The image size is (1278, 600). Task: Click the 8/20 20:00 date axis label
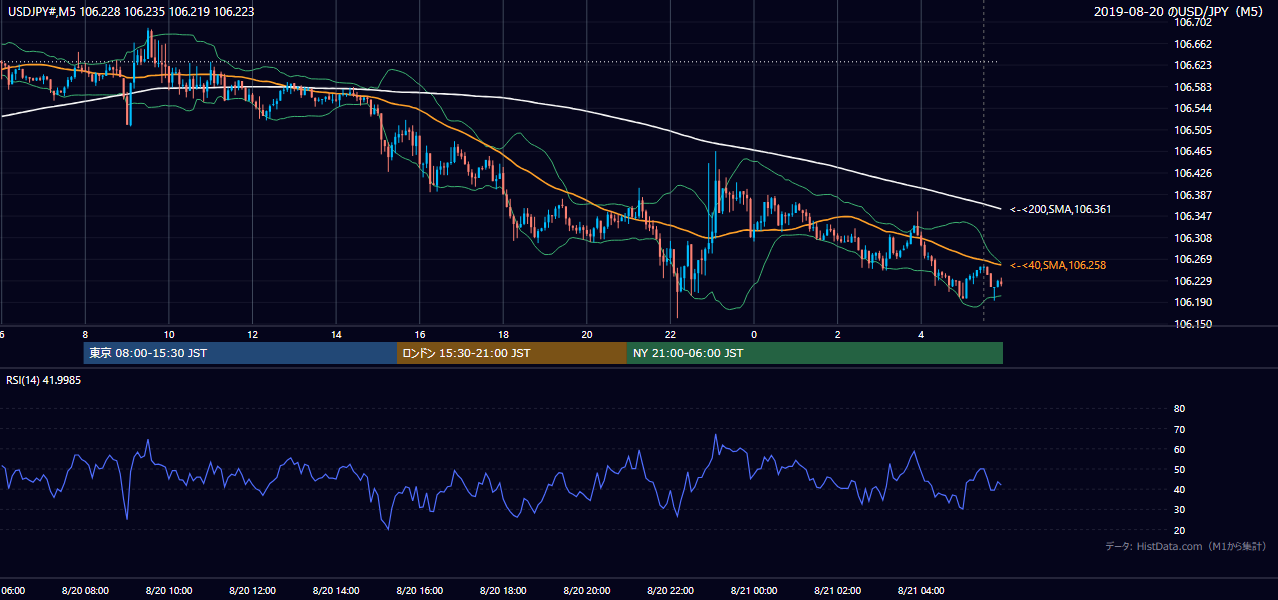point(587,590)
